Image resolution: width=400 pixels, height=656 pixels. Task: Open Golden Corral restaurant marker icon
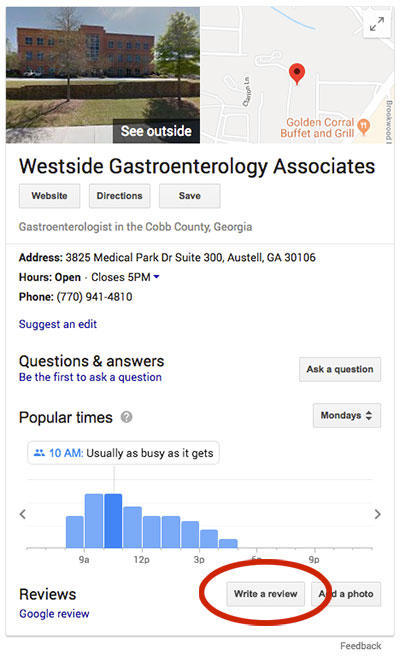click(x=364, y=125)
